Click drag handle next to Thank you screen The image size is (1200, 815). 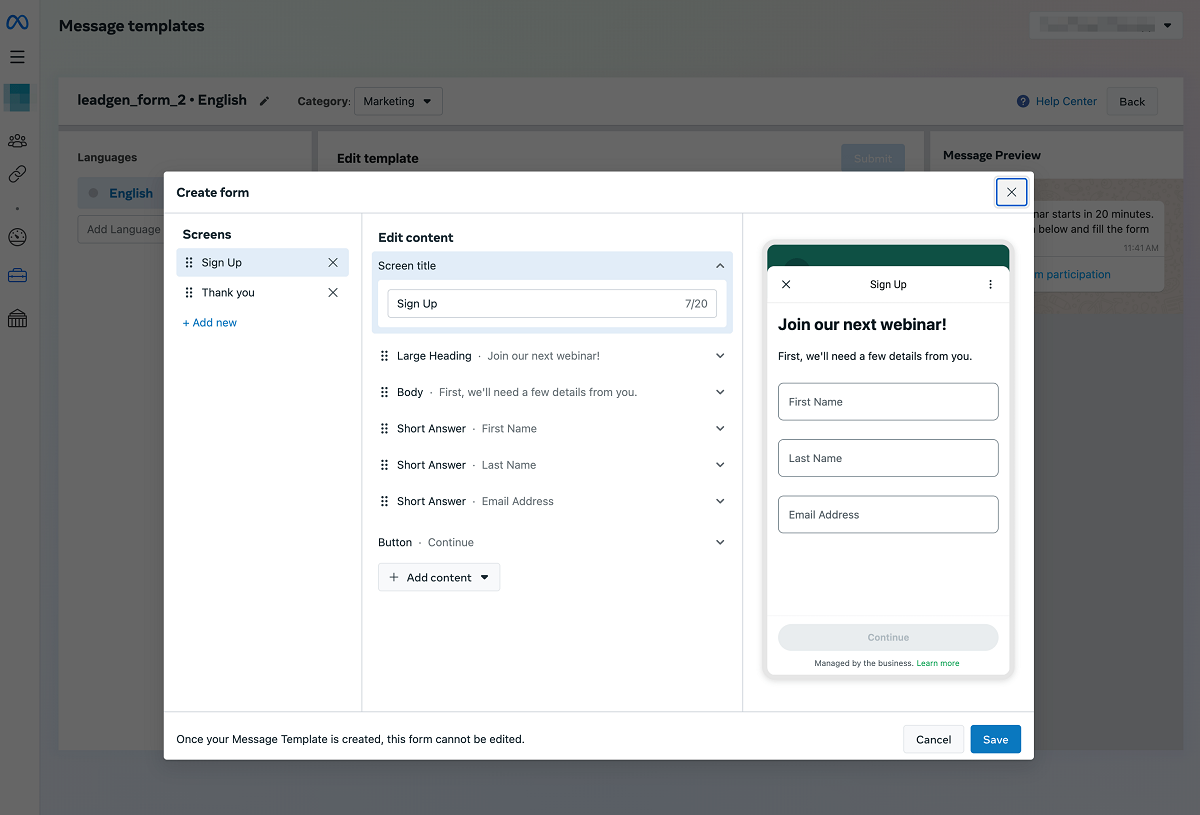click(x=189, y=293)
